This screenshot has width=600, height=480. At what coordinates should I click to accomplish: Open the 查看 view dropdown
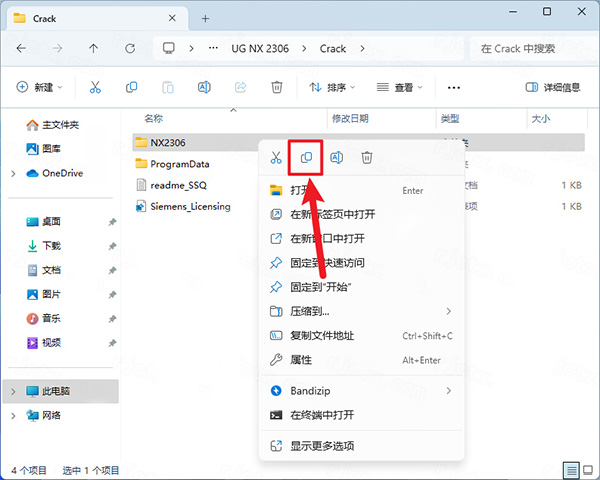399,87
